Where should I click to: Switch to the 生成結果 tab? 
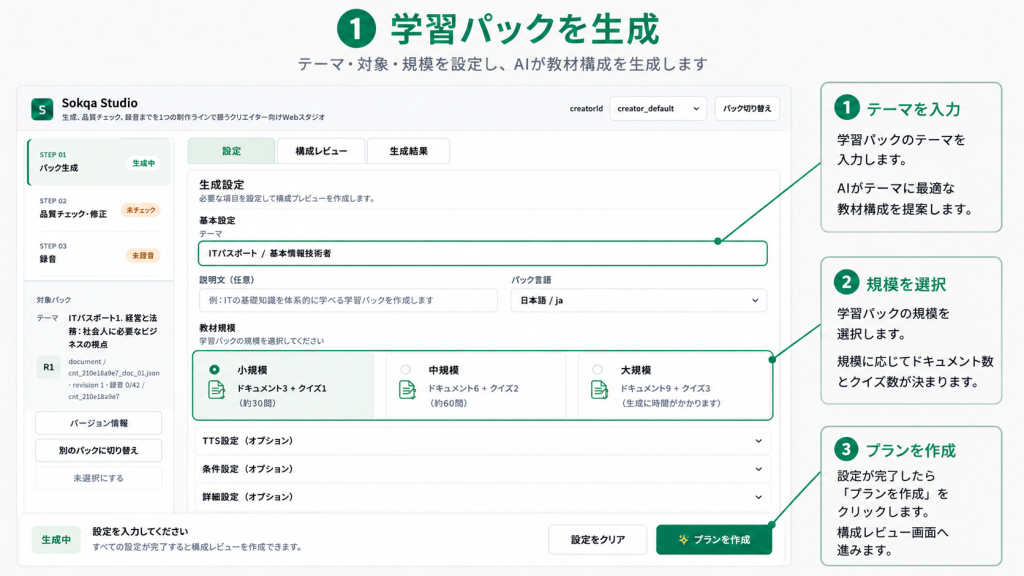pos(408,151)
